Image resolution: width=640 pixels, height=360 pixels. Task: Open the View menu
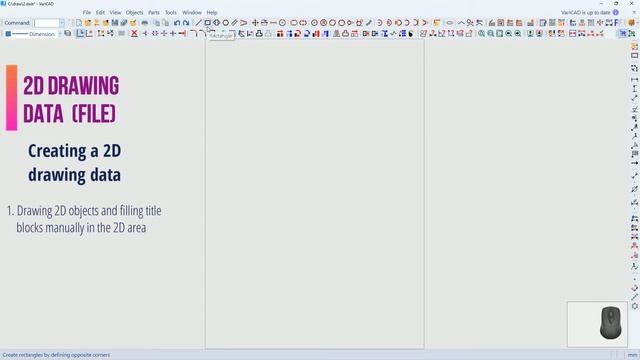click(x=115, y=13)
